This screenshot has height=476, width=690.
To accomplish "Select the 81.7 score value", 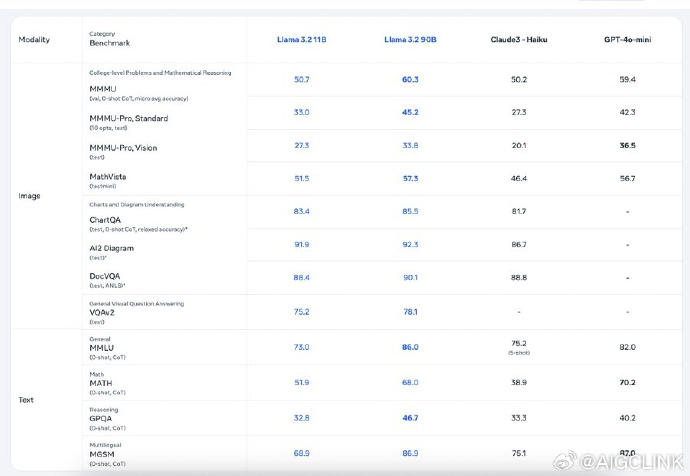I will click(x=519, y=211).
